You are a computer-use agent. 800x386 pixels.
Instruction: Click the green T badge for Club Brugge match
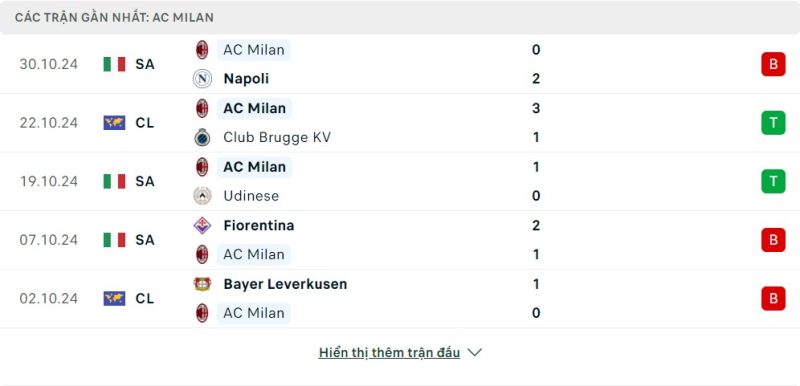pos(773,123)
